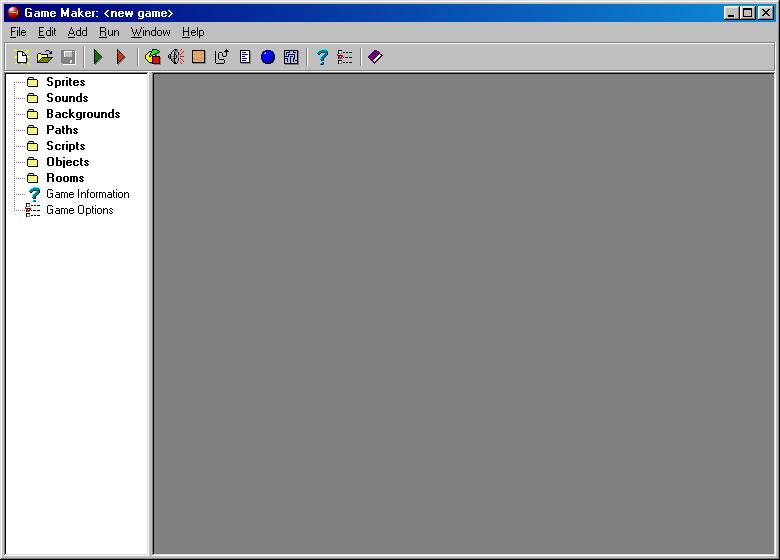Run the game with the green play arrow
780x560 pixels.
coord(98,57)
